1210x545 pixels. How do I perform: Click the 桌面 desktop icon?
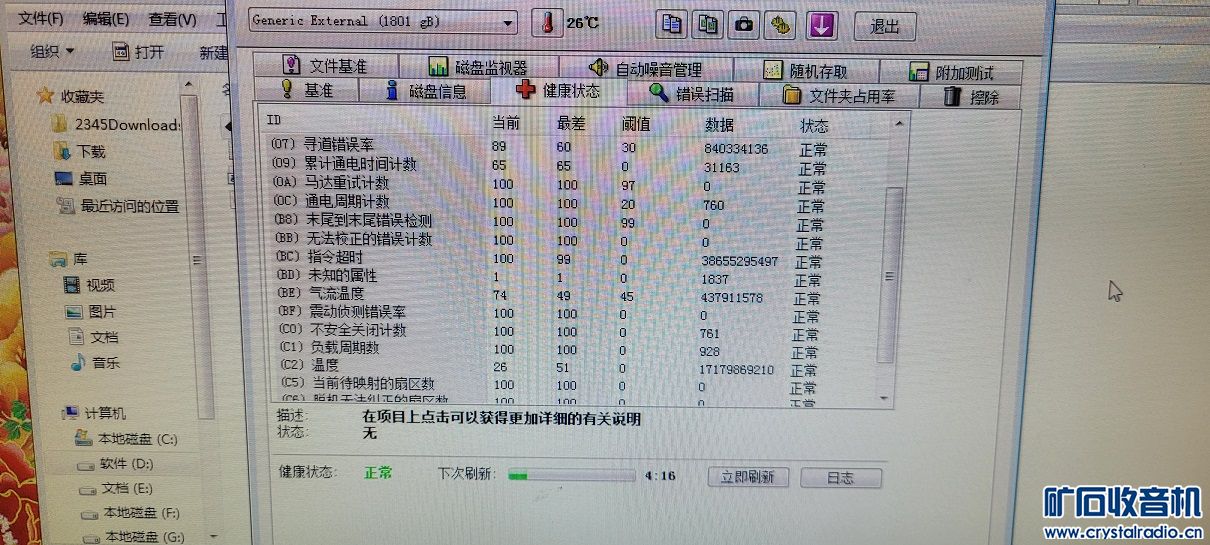[63, 179]
